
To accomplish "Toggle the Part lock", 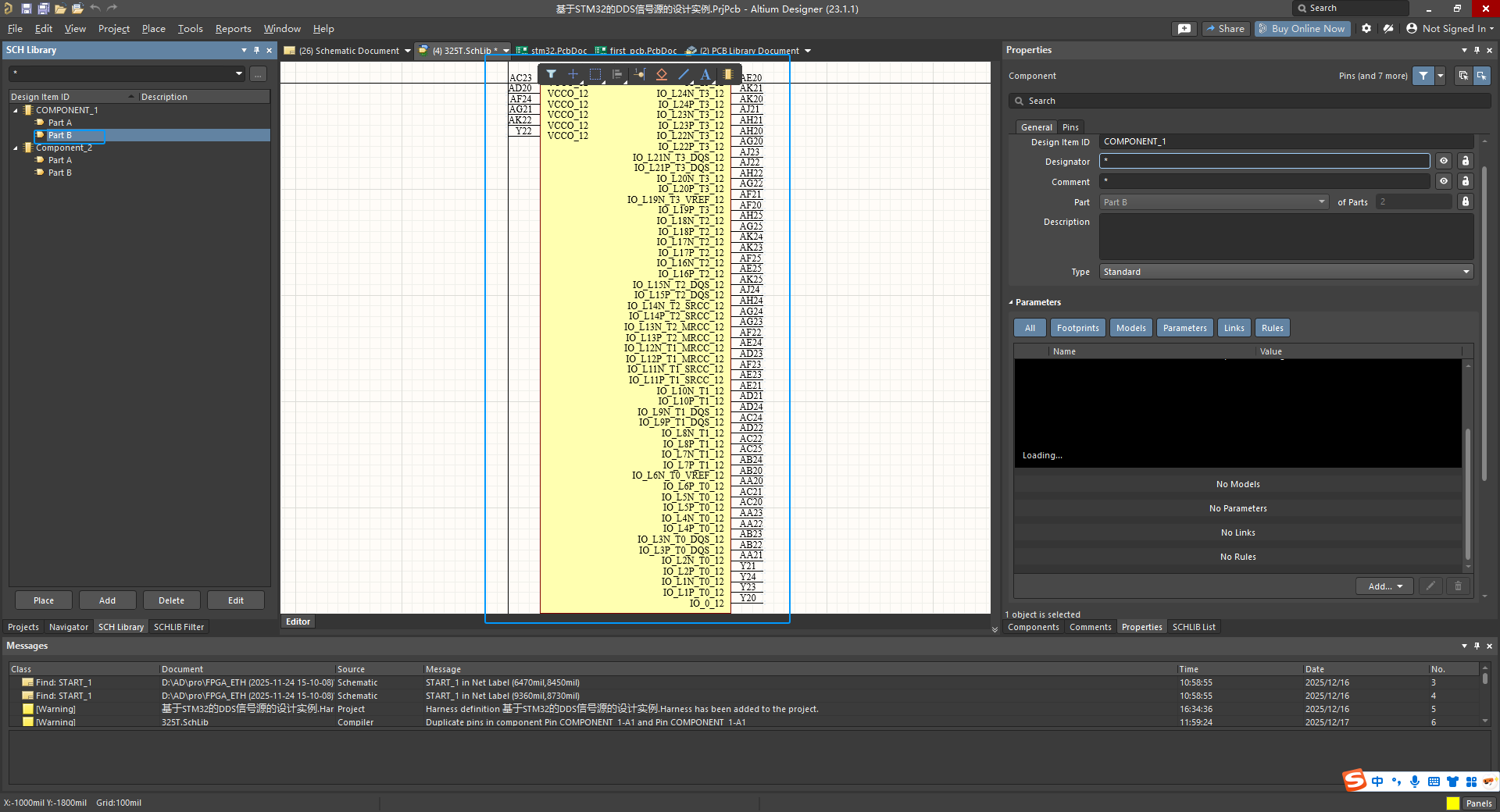I will (1466, 201).
